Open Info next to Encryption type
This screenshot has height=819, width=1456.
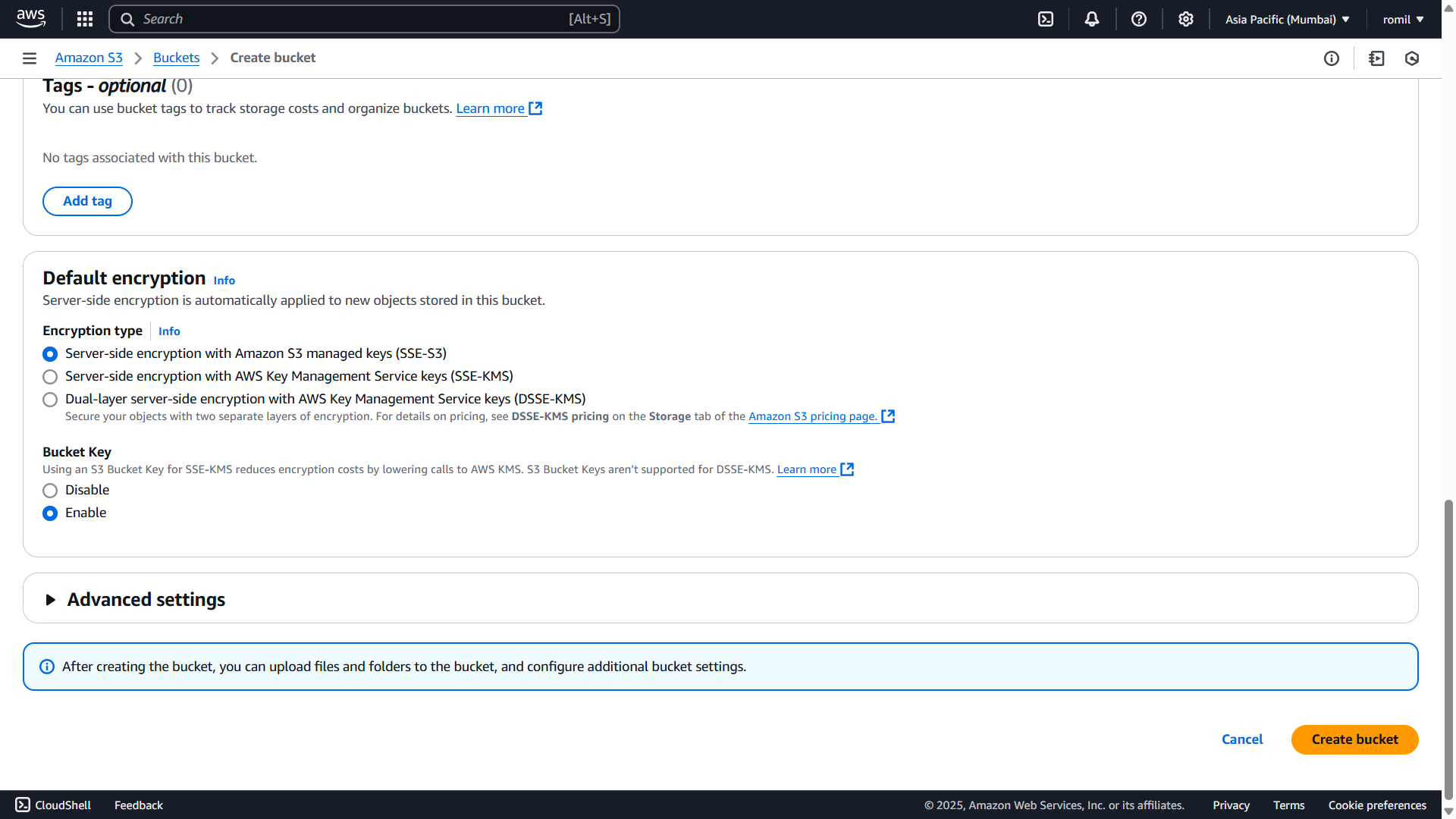(x=169, y=331)
